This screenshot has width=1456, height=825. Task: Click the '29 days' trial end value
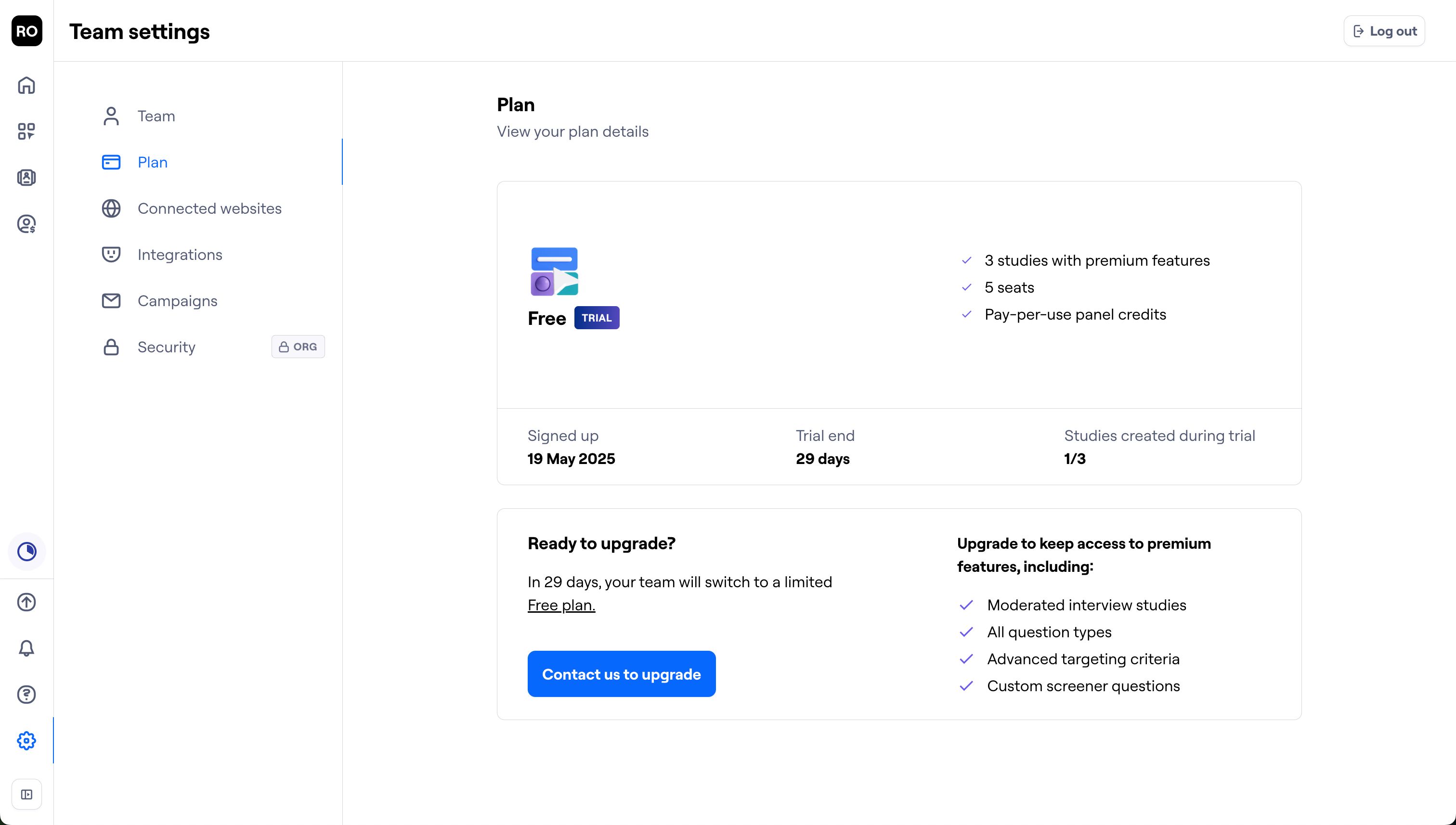tap(822, 459)
